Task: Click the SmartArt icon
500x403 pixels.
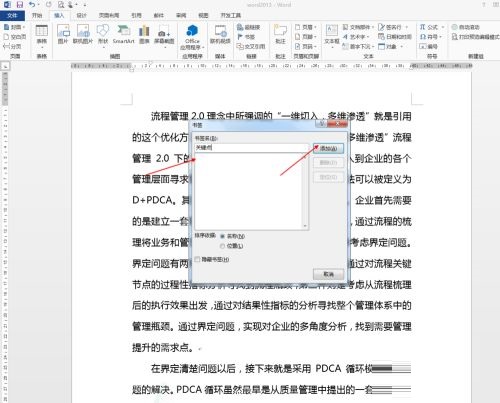Action: [x=124, y=34]
